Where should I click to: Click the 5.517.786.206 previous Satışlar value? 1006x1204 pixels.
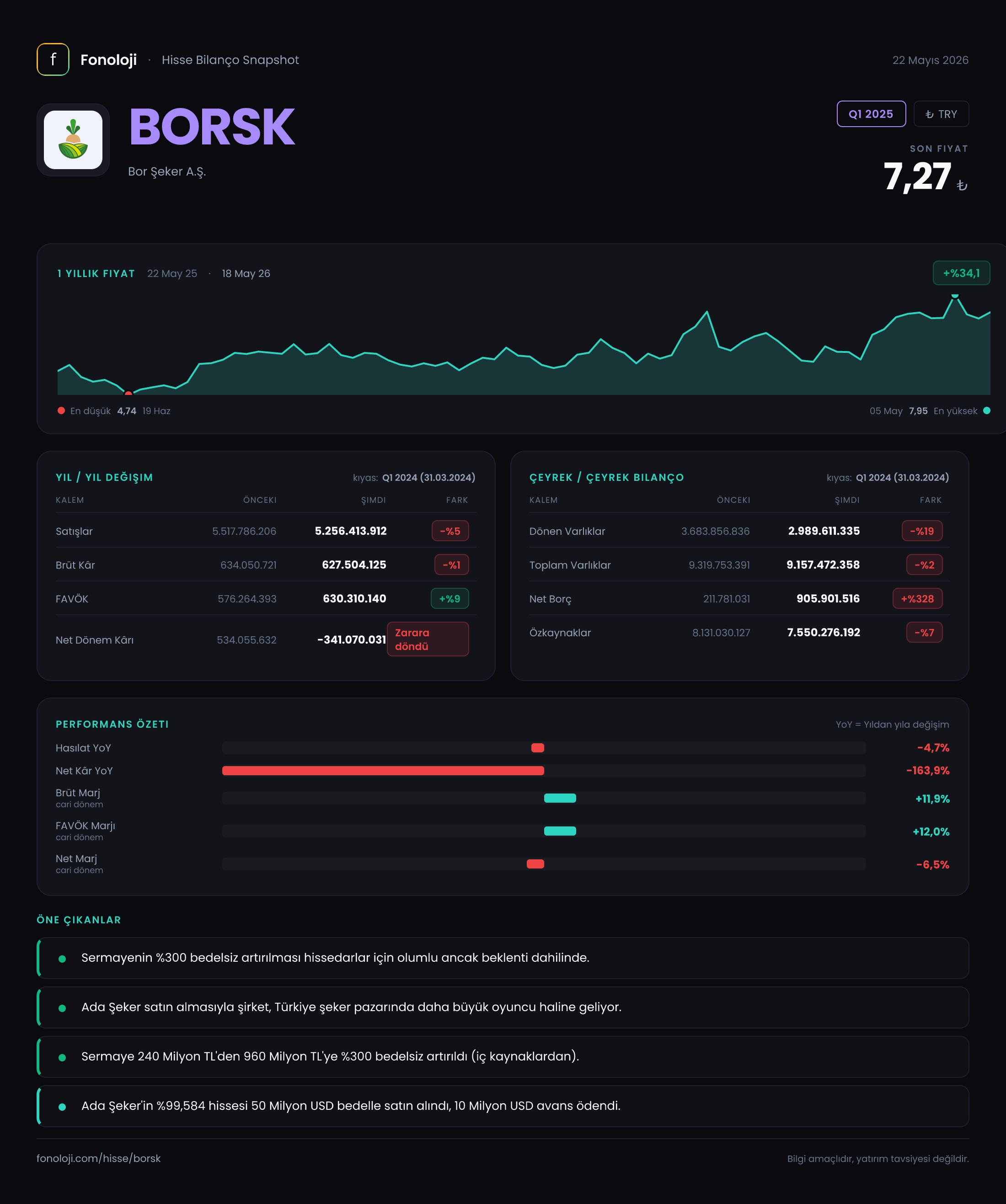coord(244,531)
